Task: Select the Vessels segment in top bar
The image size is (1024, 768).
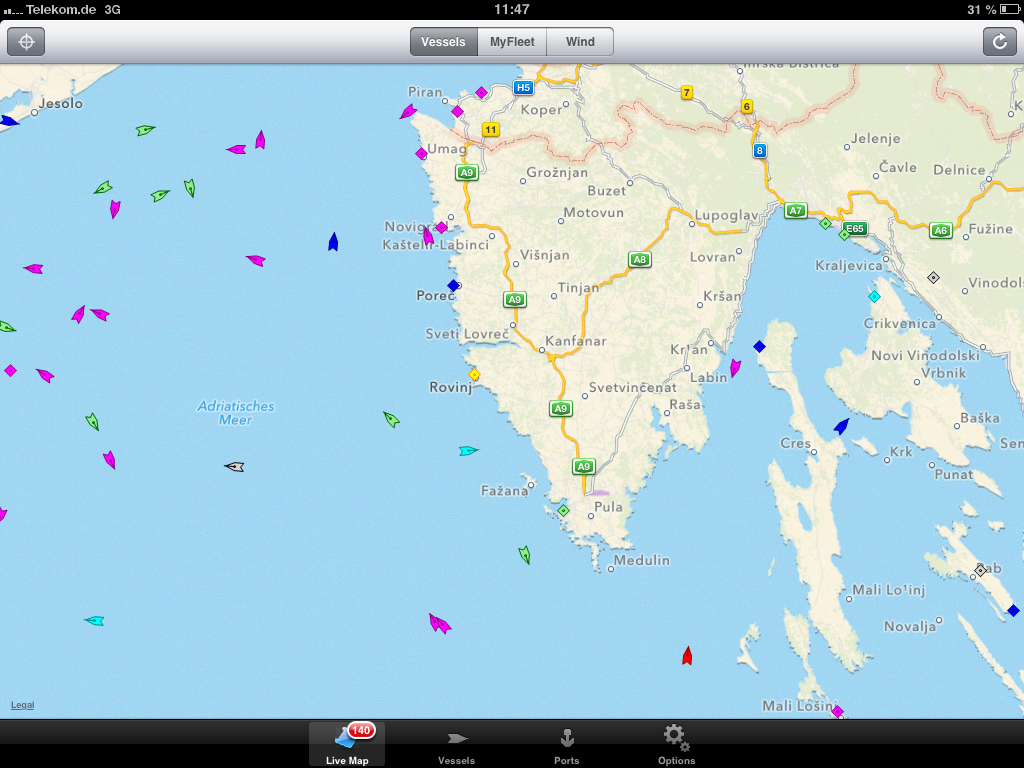Action: tap(443, 42)
